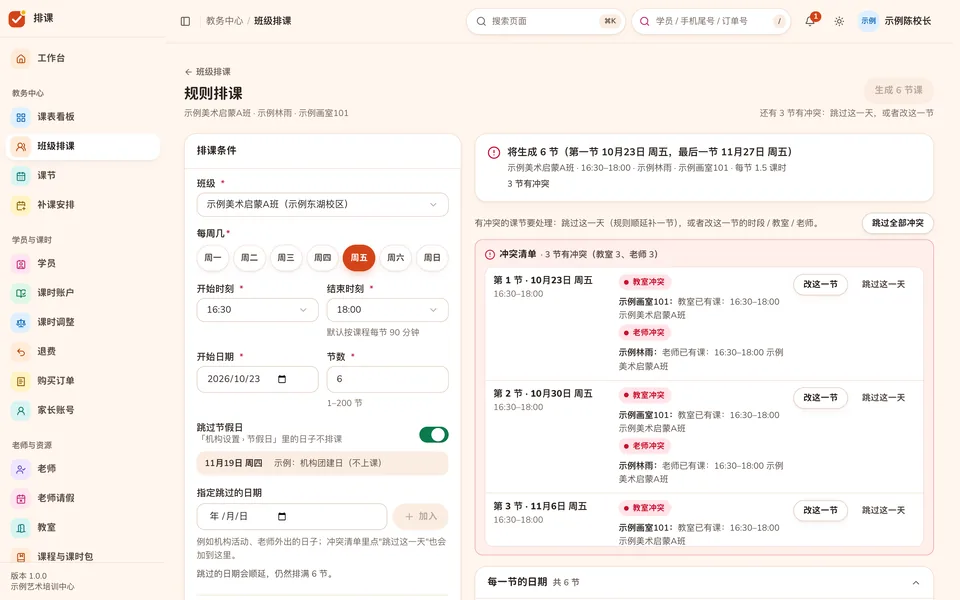Screen dimensions: 960x600
Task: Open 工作台 home icon in sidebar
Action: pyautogui.click(x=21, y=59)
